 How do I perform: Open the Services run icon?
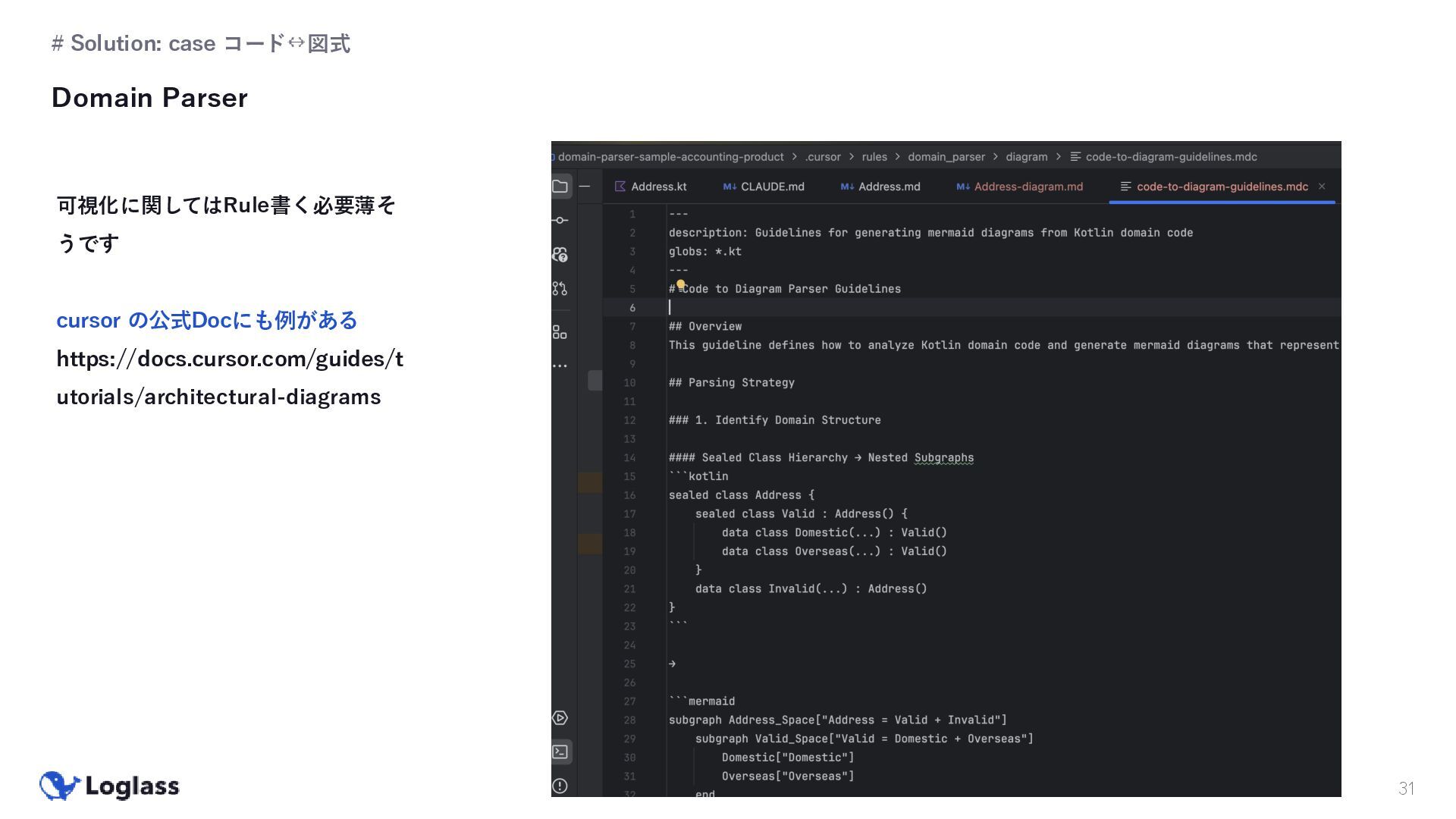click(x=560, y=718)
